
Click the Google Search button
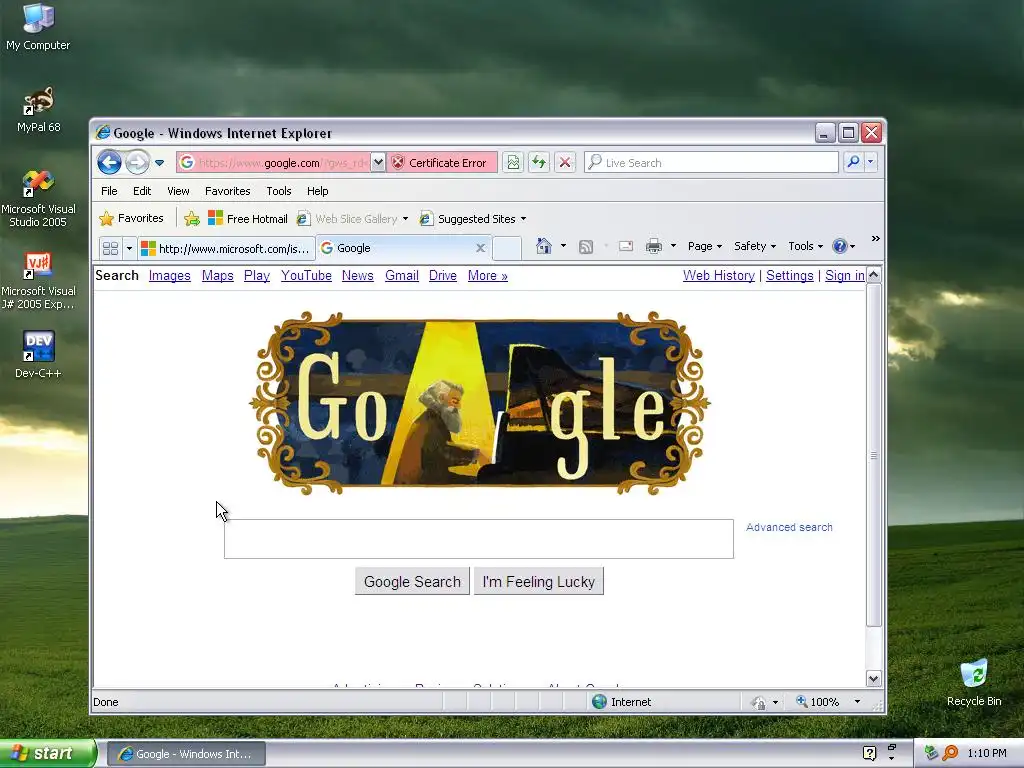pos(412,581)
